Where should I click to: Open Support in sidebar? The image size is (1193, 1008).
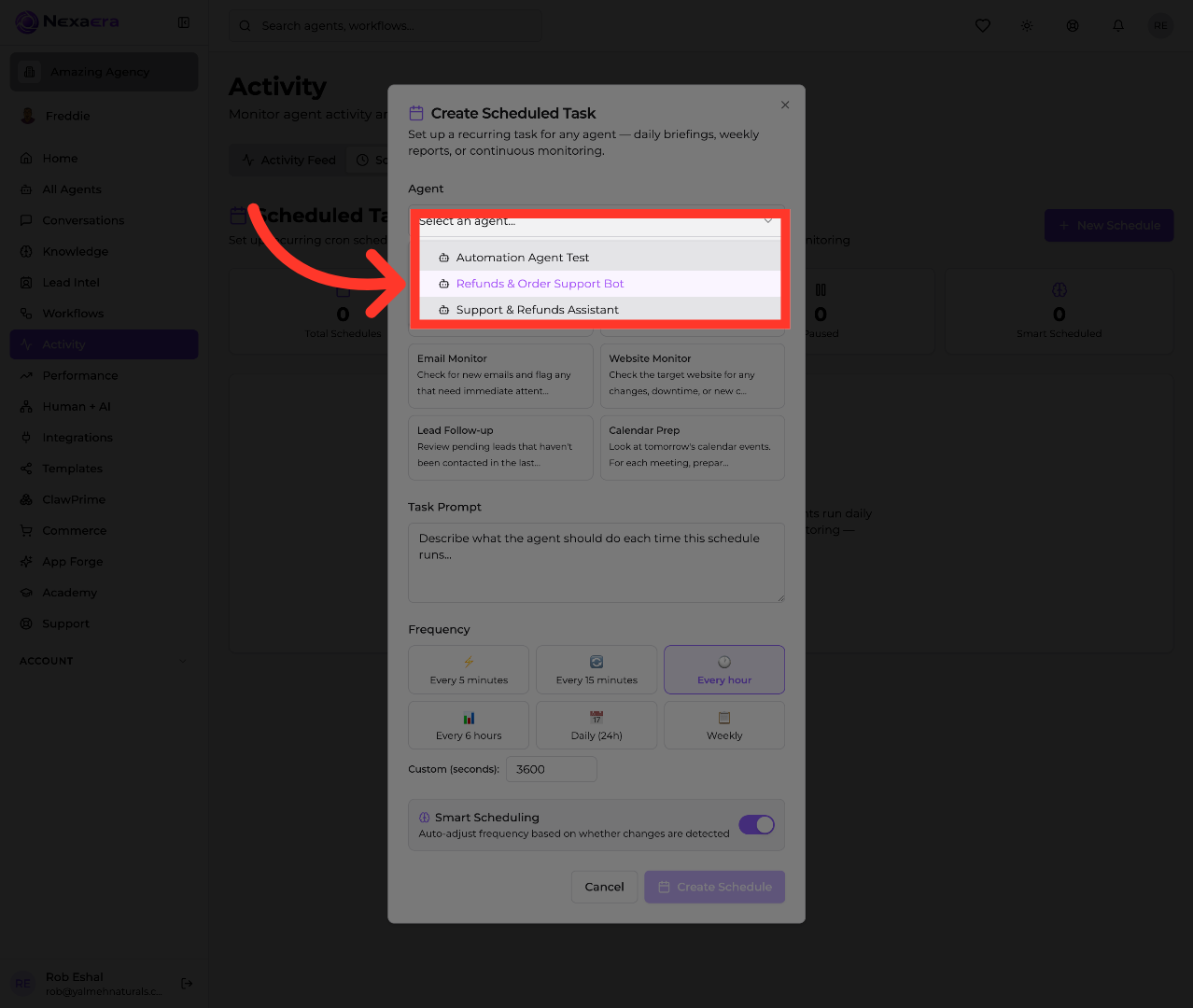pos(104,623)
